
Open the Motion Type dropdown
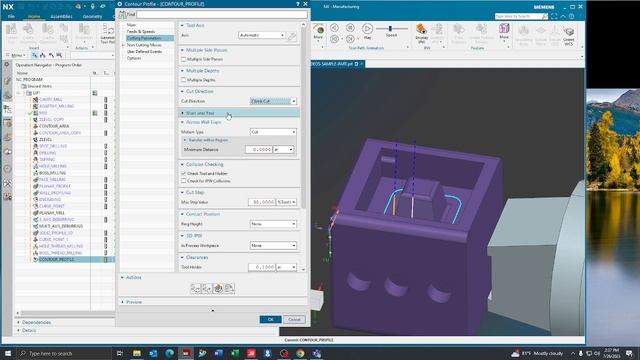[x=273, y=132]
